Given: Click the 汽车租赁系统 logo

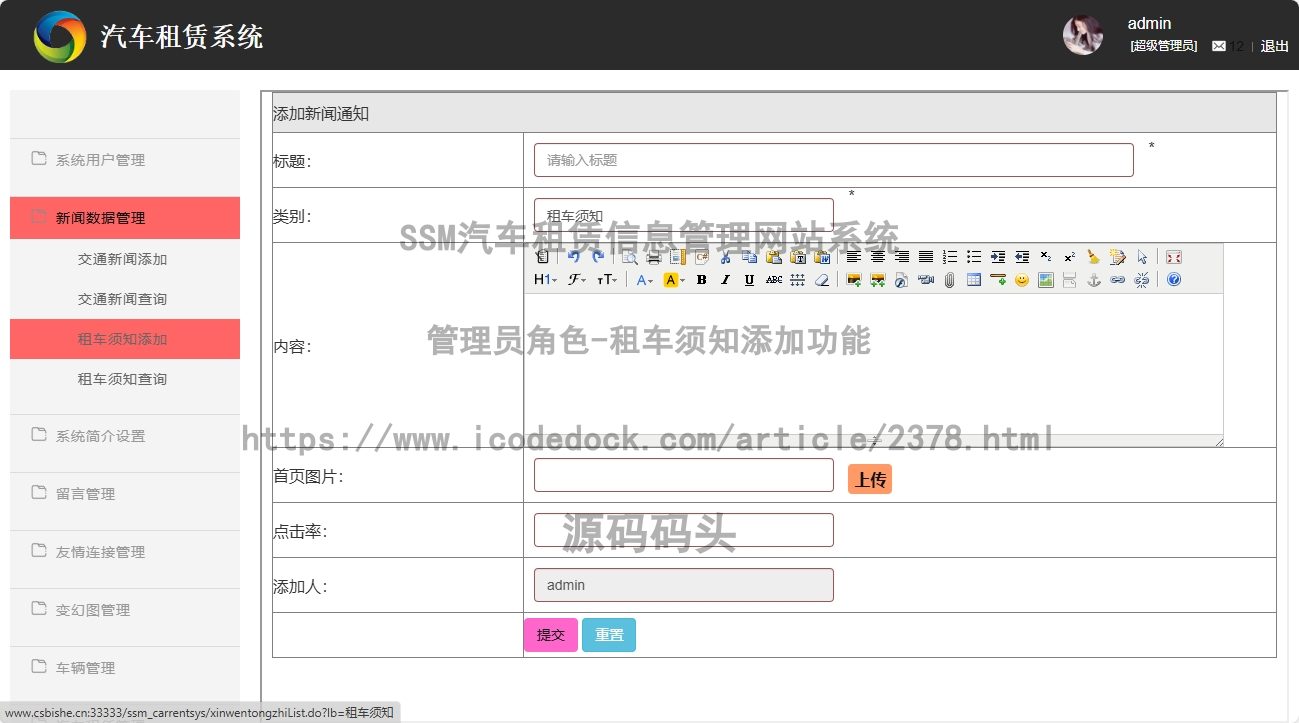Looking at the screenshot, I should [60, 37].
